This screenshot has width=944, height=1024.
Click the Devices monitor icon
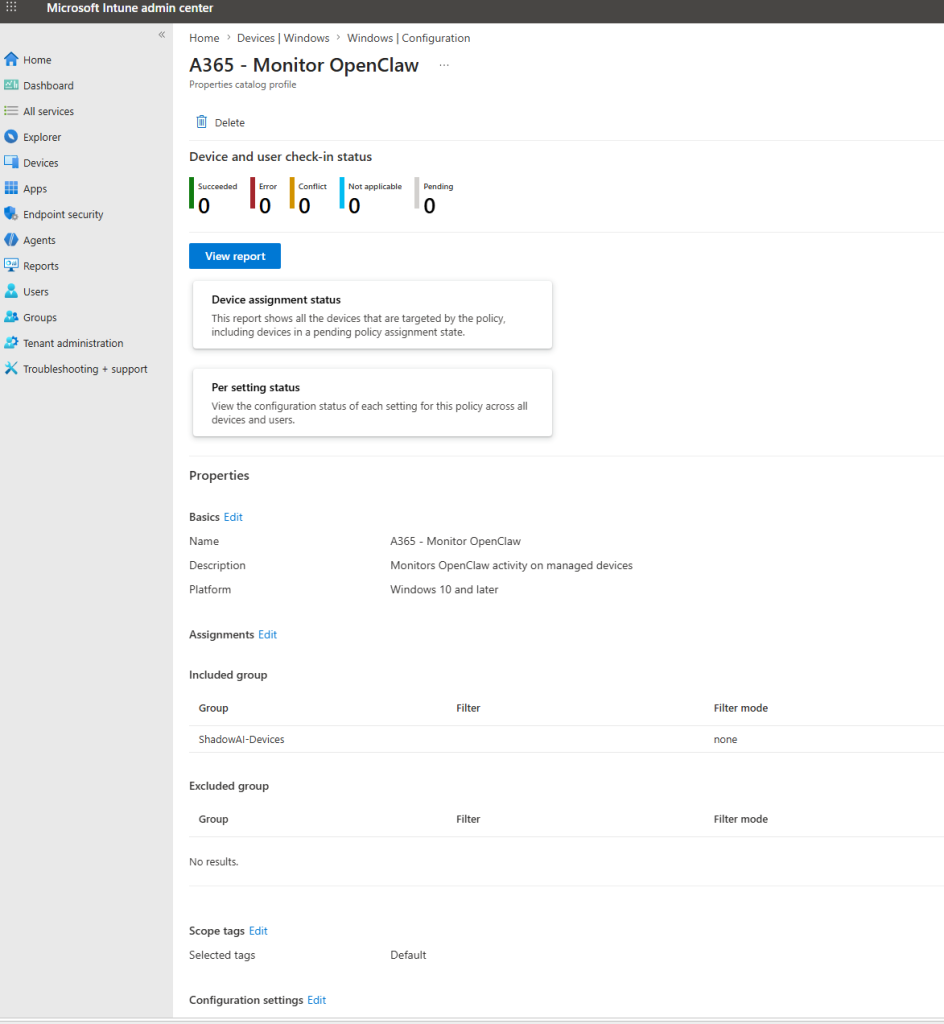11,162
